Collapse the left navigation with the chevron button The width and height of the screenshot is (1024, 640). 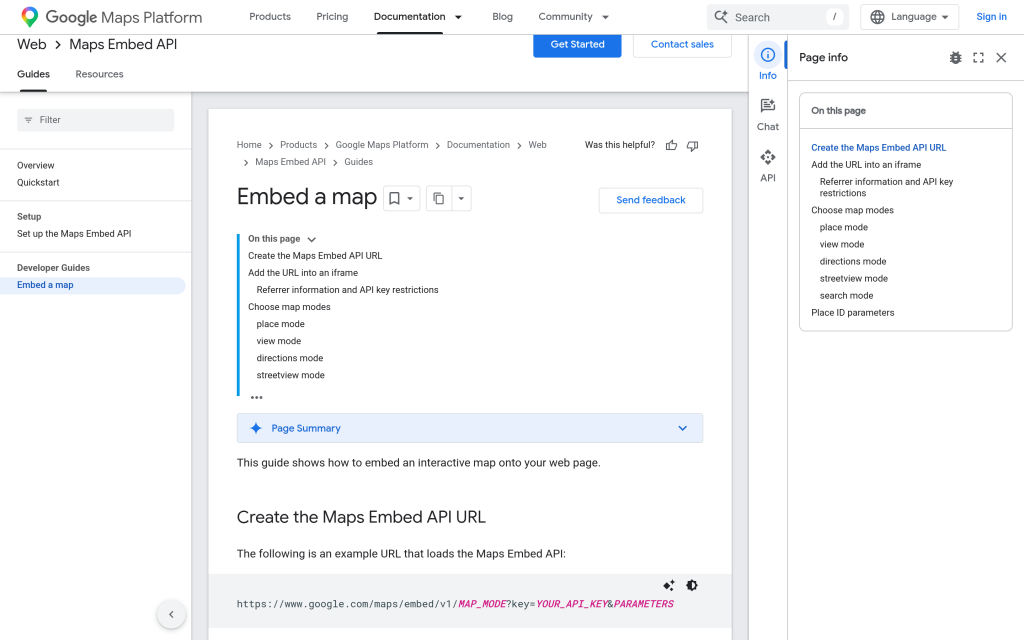point(171,614)
